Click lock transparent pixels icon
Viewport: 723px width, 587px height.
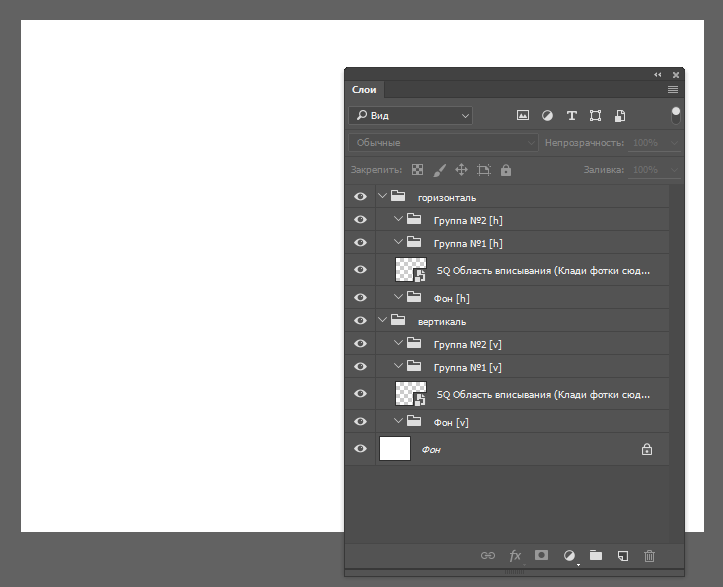[417, 170]
